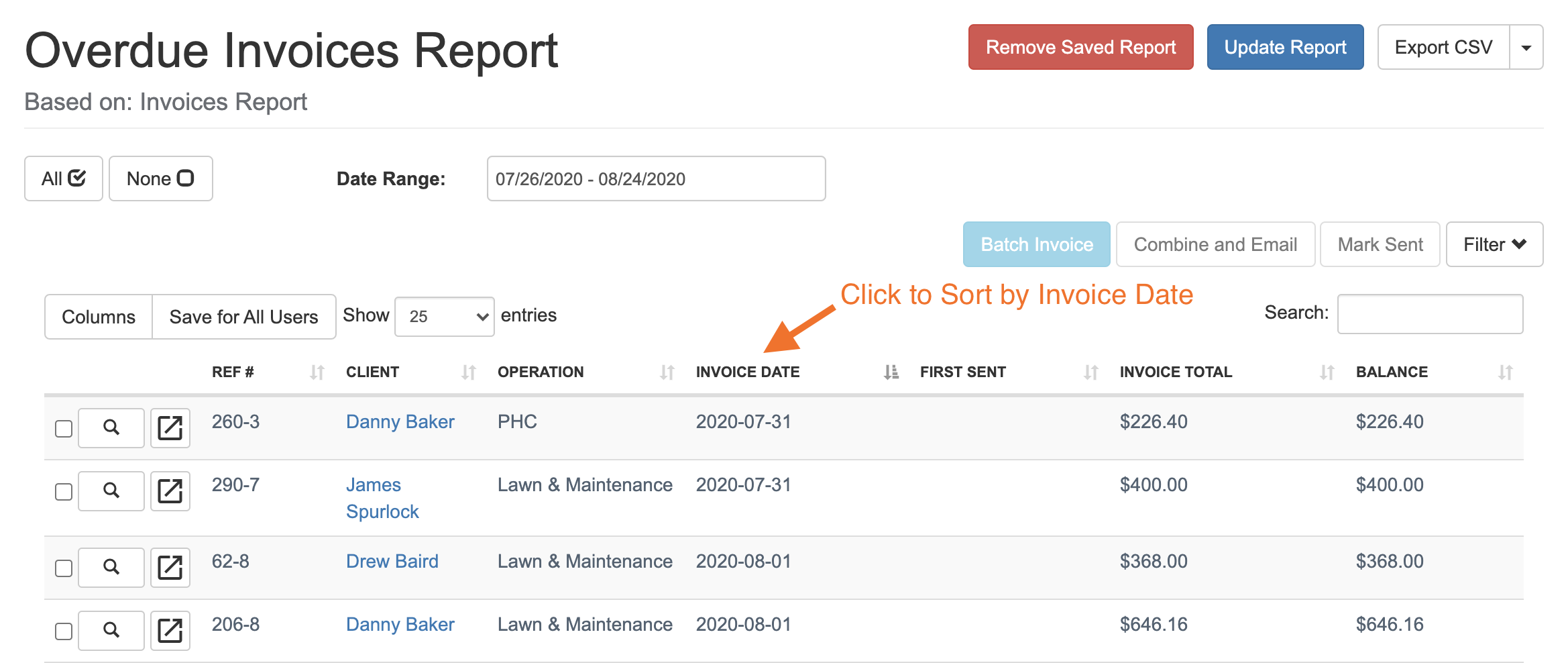Click the Columns button

click(99, 317)
